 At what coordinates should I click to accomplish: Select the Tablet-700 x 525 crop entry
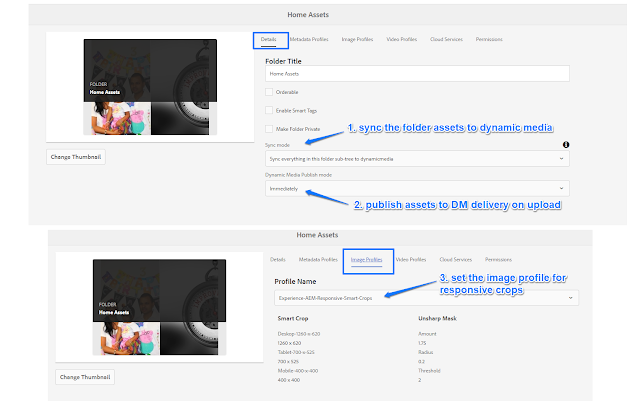pyautogui.click(x=296, y=352)
